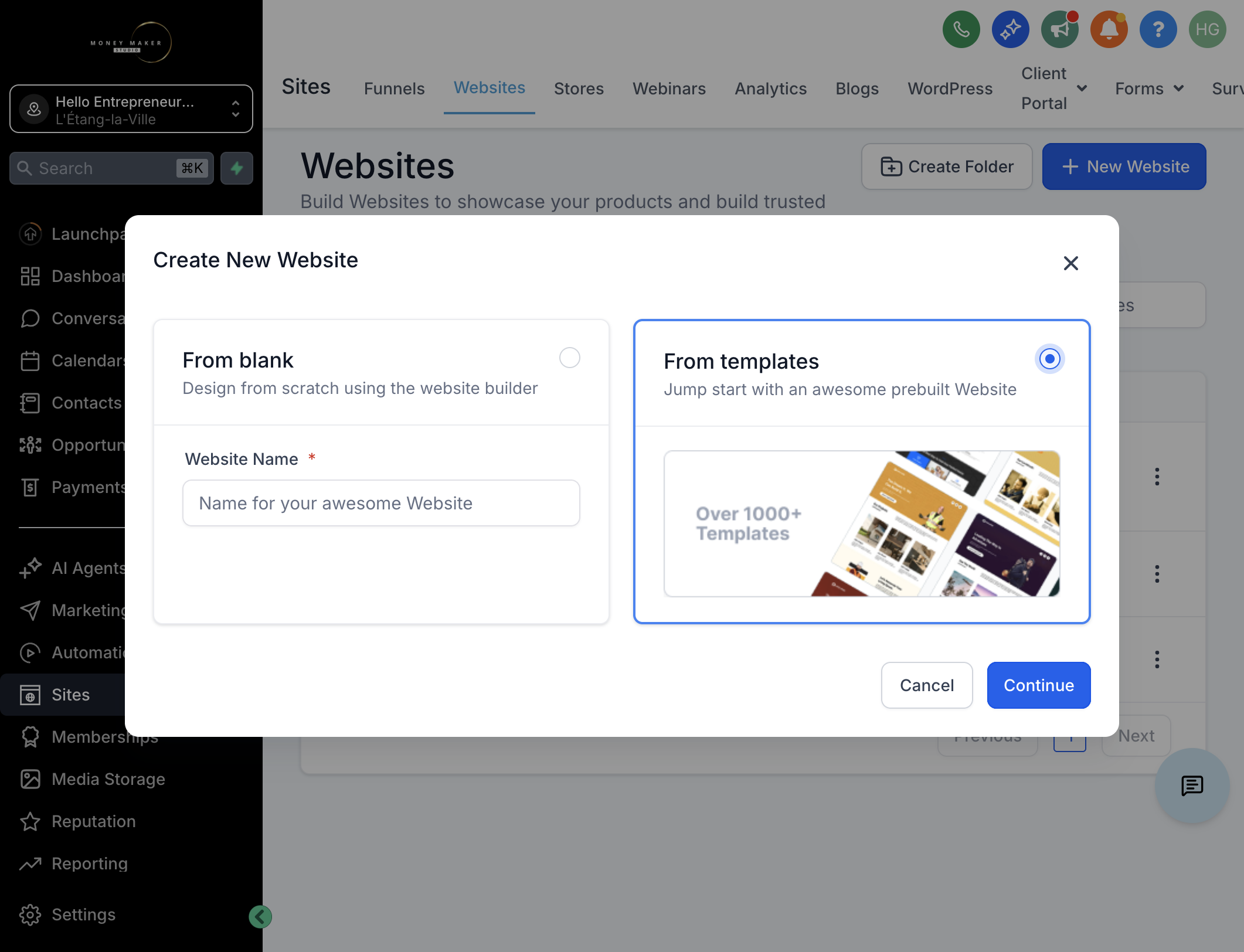Click the green phone dialer icon
Viewport: 1244px width, 952px height.
point(961,29)
